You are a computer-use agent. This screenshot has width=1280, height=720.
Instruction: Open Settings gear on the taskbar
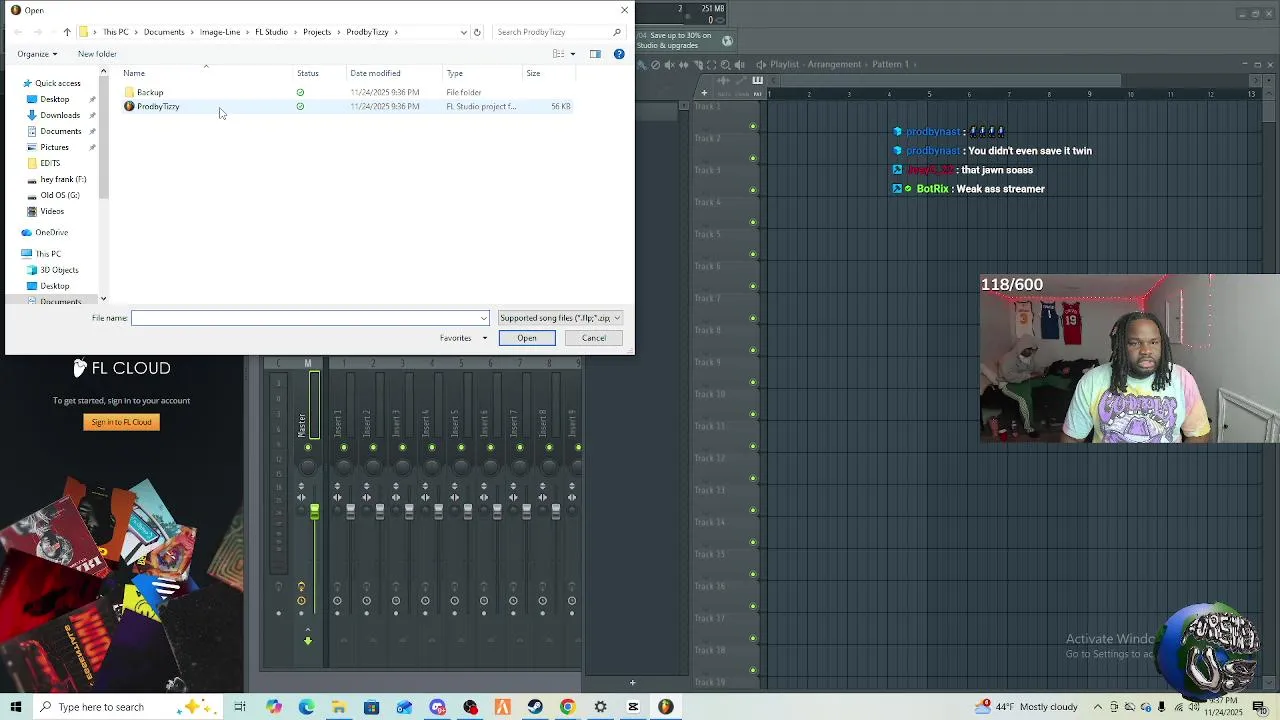[x=600, y=707]
